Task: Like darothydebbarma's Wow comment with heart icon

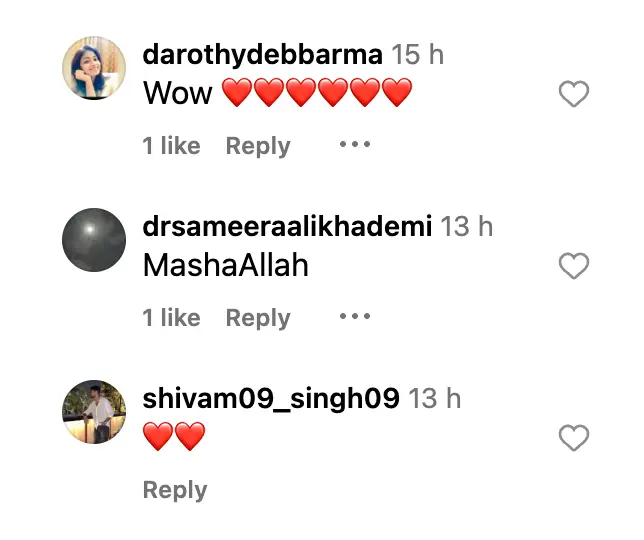Action: pyautogui.click(x=574, y=94)
